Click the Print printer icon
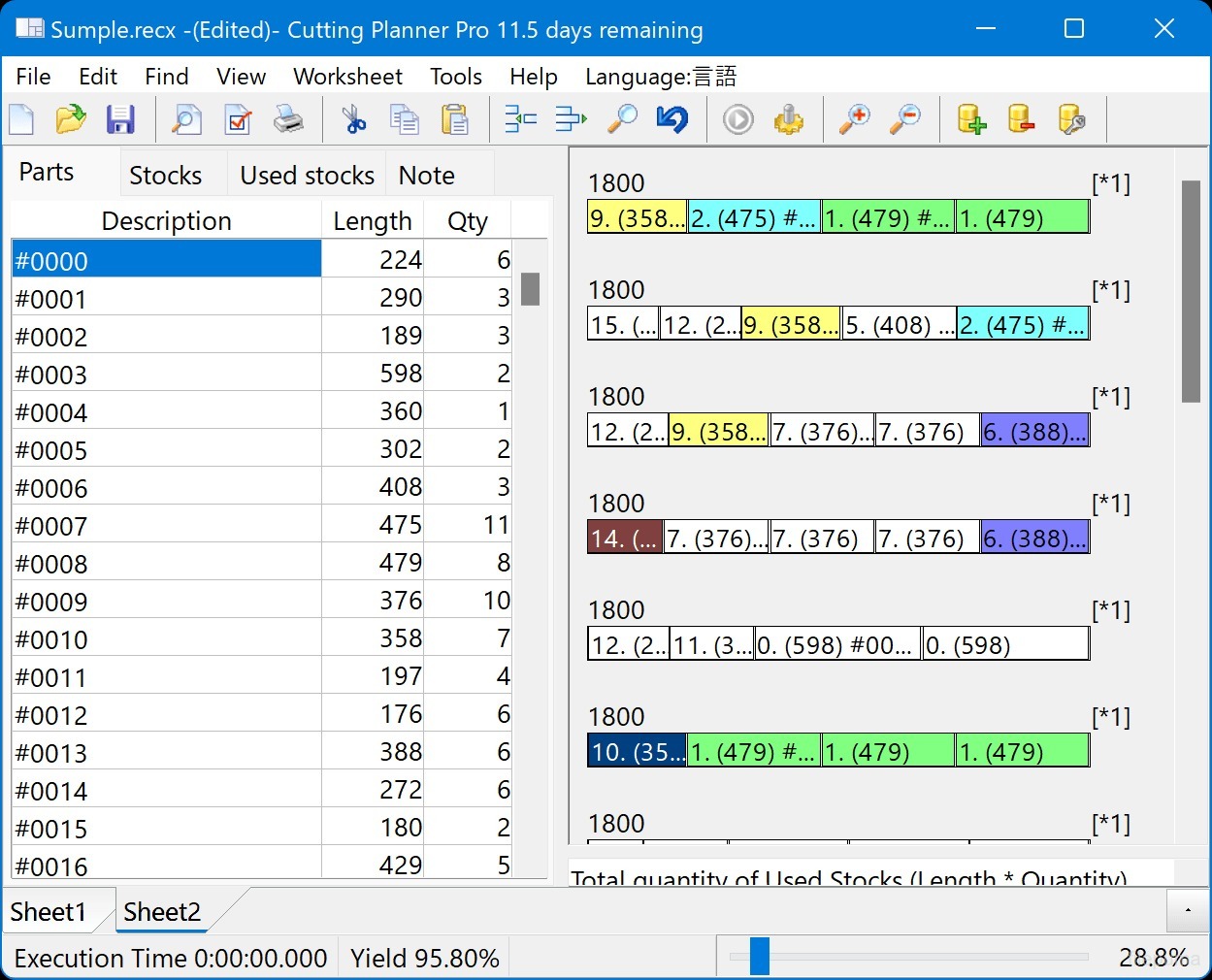This screenshot has width=1212, height=980. (x=288, y=119)
